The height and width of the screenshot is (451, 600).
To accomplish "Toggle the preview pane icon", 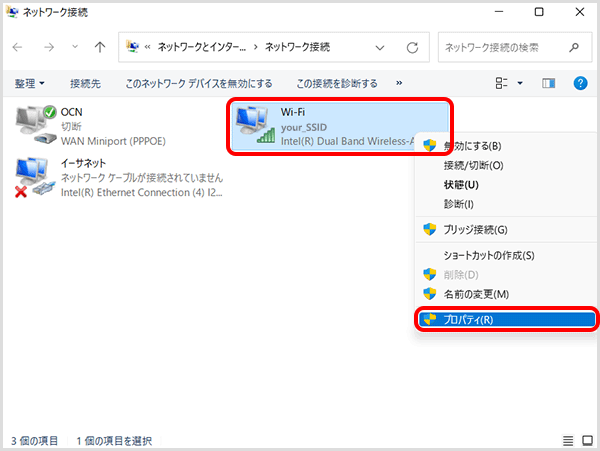I will 548,83.
